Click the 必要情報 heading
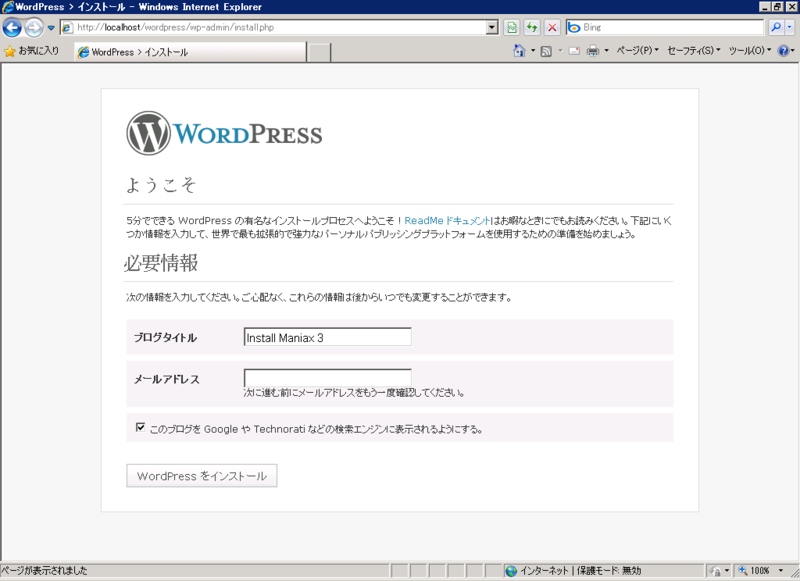 [x=161, y=263]
